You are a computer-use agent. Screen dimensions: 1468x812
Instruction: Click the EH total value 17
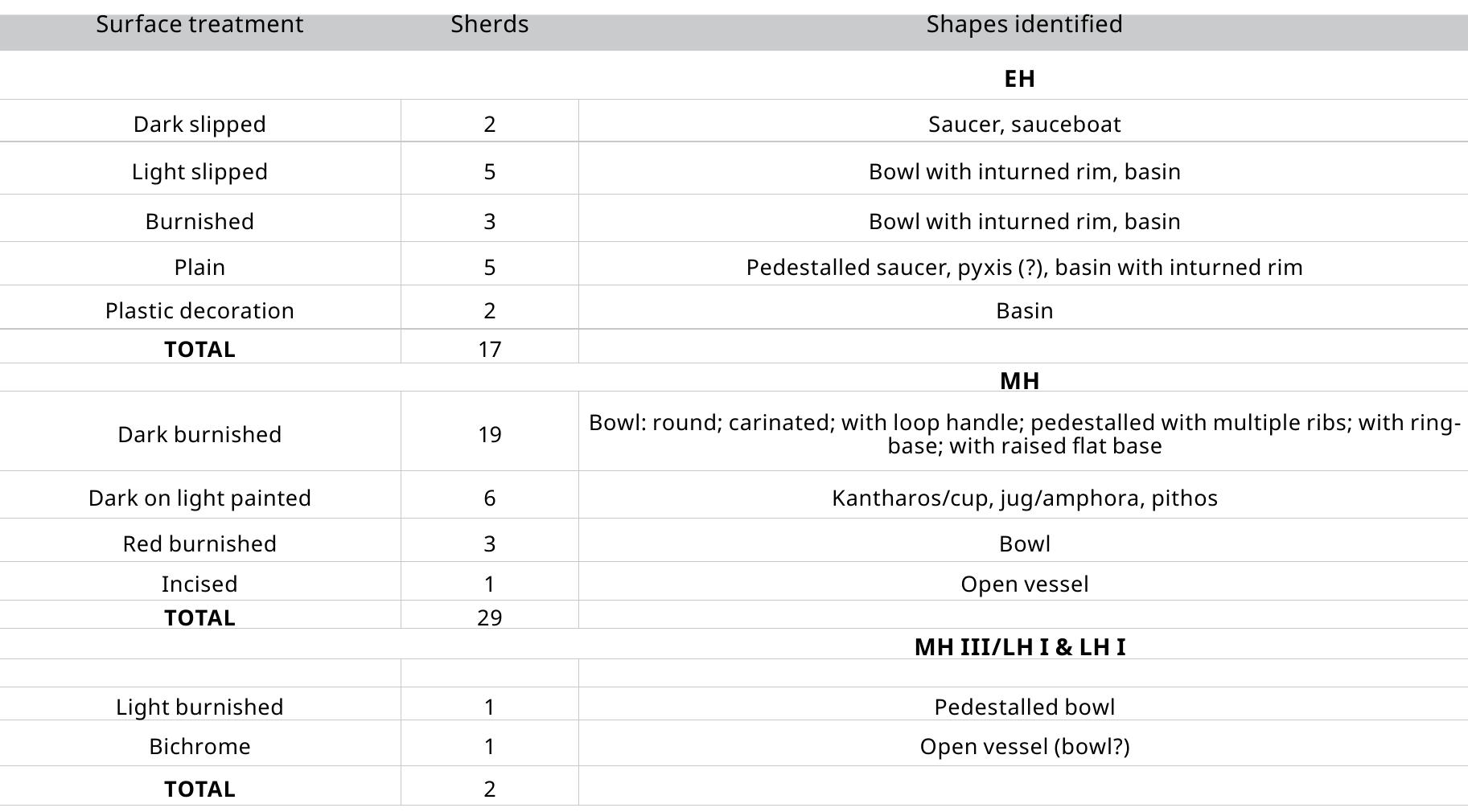coord(489,349)
